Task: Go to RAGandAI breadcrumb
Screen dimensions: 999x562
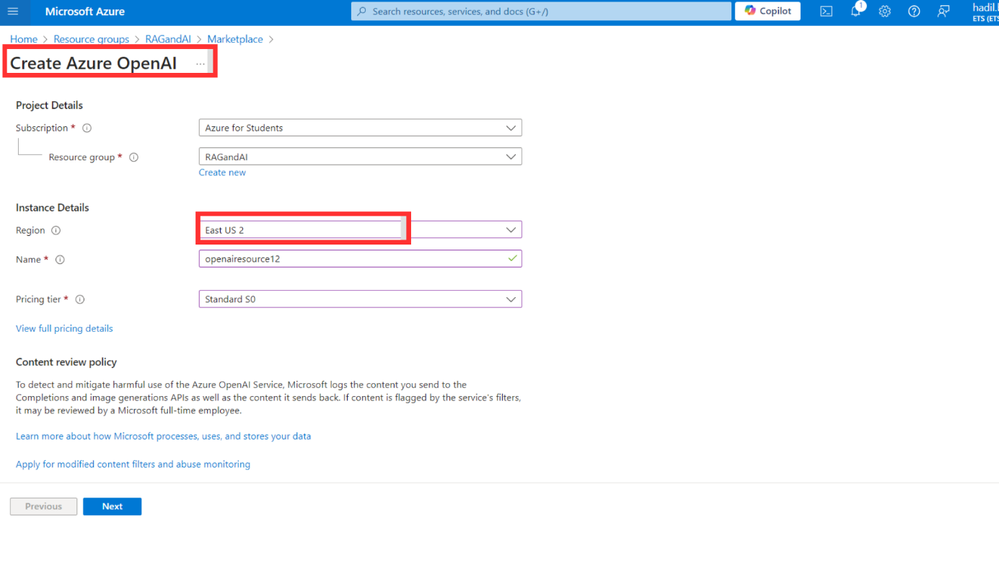Action: pyautogui.click(x=168, y=39)
